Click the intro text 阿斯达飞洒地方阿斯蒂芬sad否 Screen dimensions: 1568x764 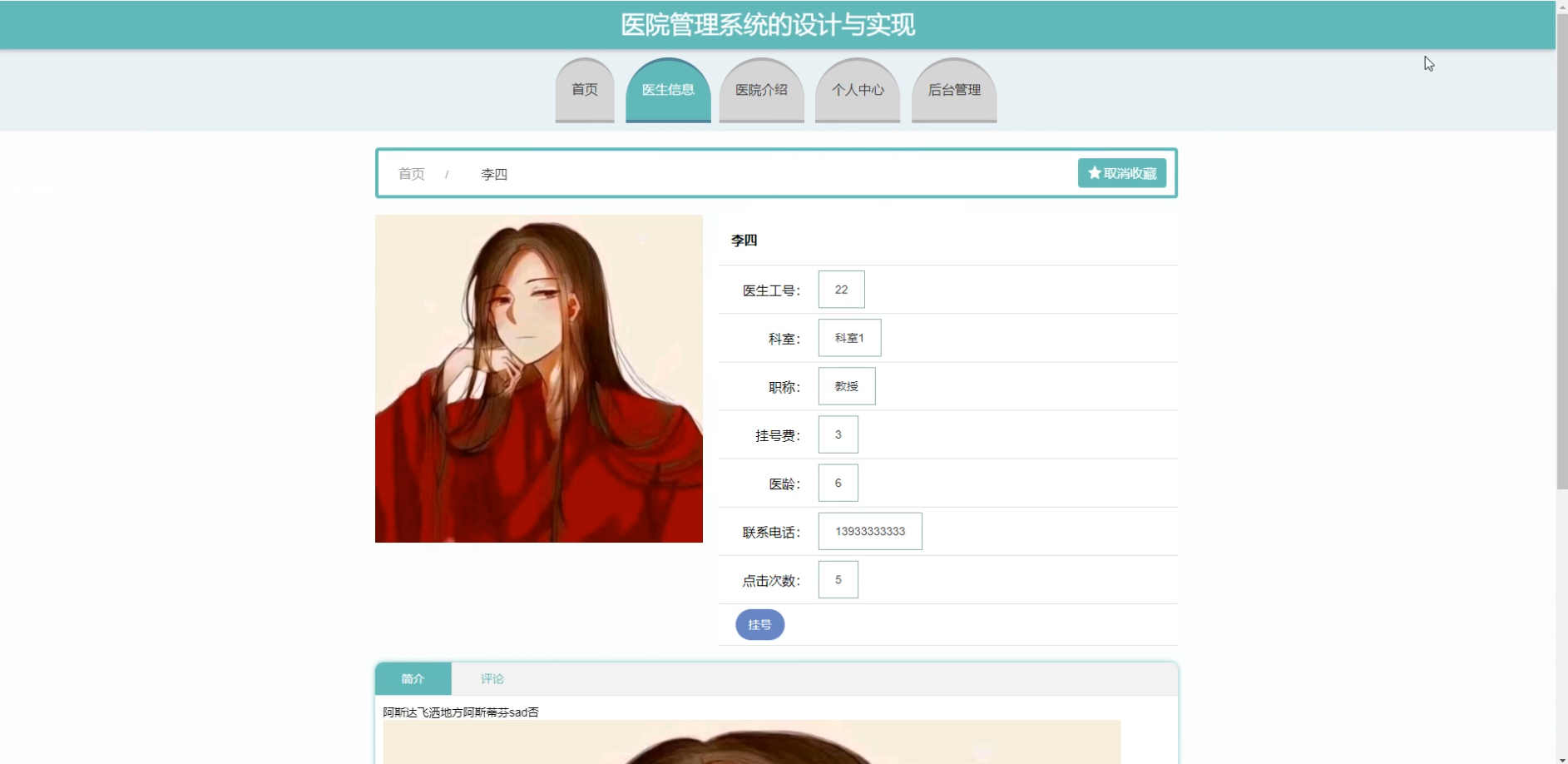point(461,712)
